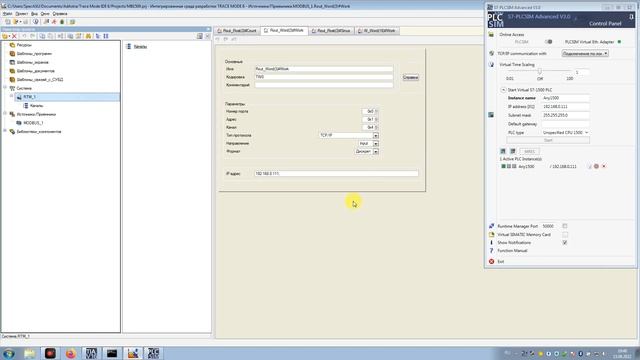Image resolution: width=640 pixels, height=360 pixels.
Task: Open the Вид menu
Action: click(35, 14)
